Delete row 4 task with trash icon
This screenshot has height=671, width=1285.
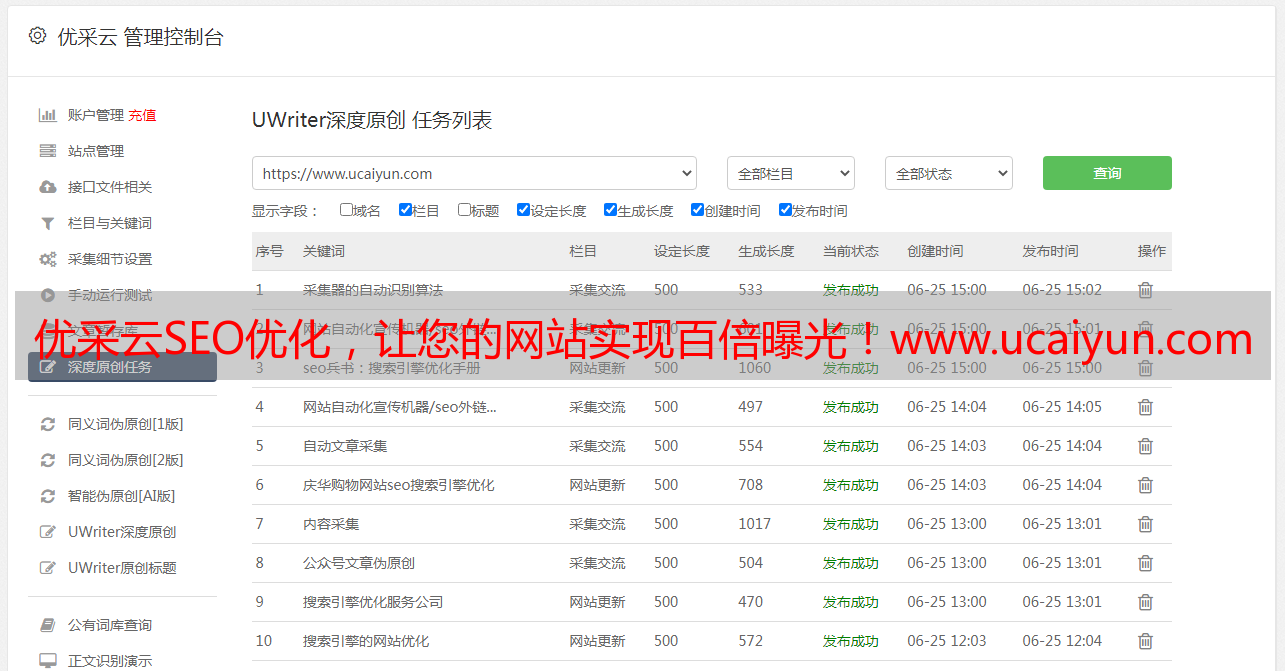[x=1146, y=407]
